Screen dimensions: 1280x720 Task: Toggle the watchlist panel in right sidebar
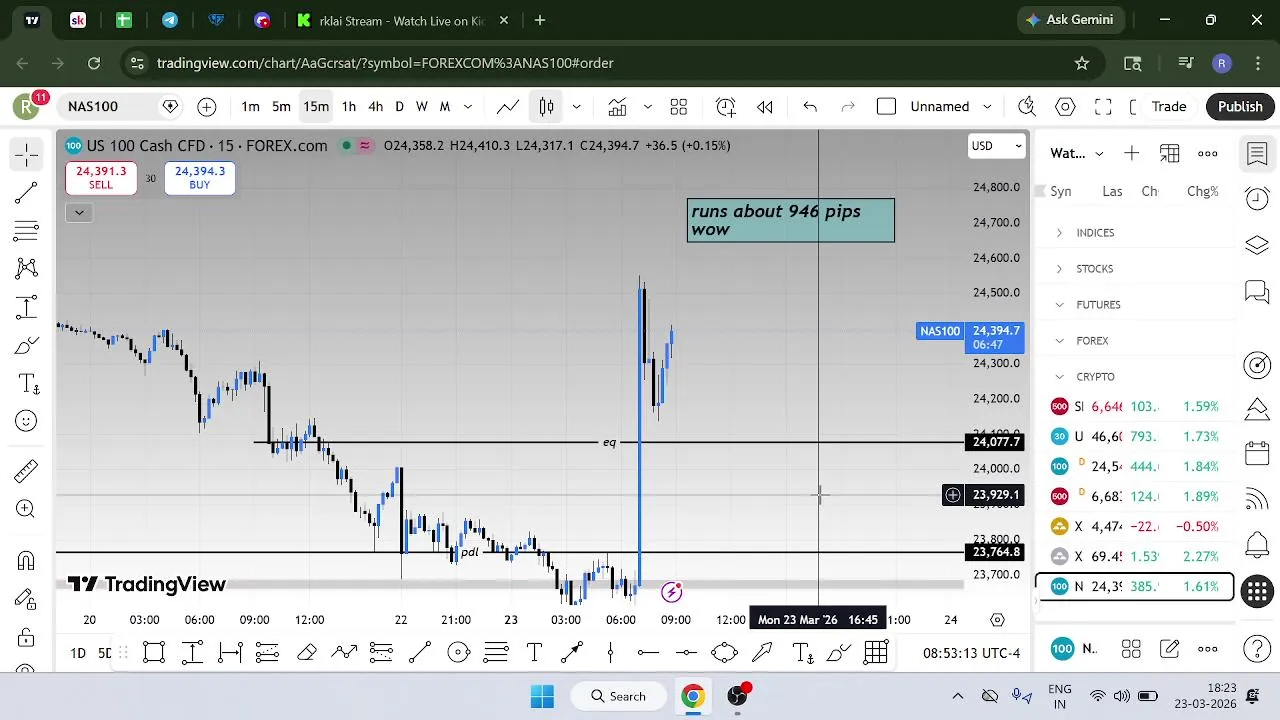pyautogui.click(x=1257, y=153)
